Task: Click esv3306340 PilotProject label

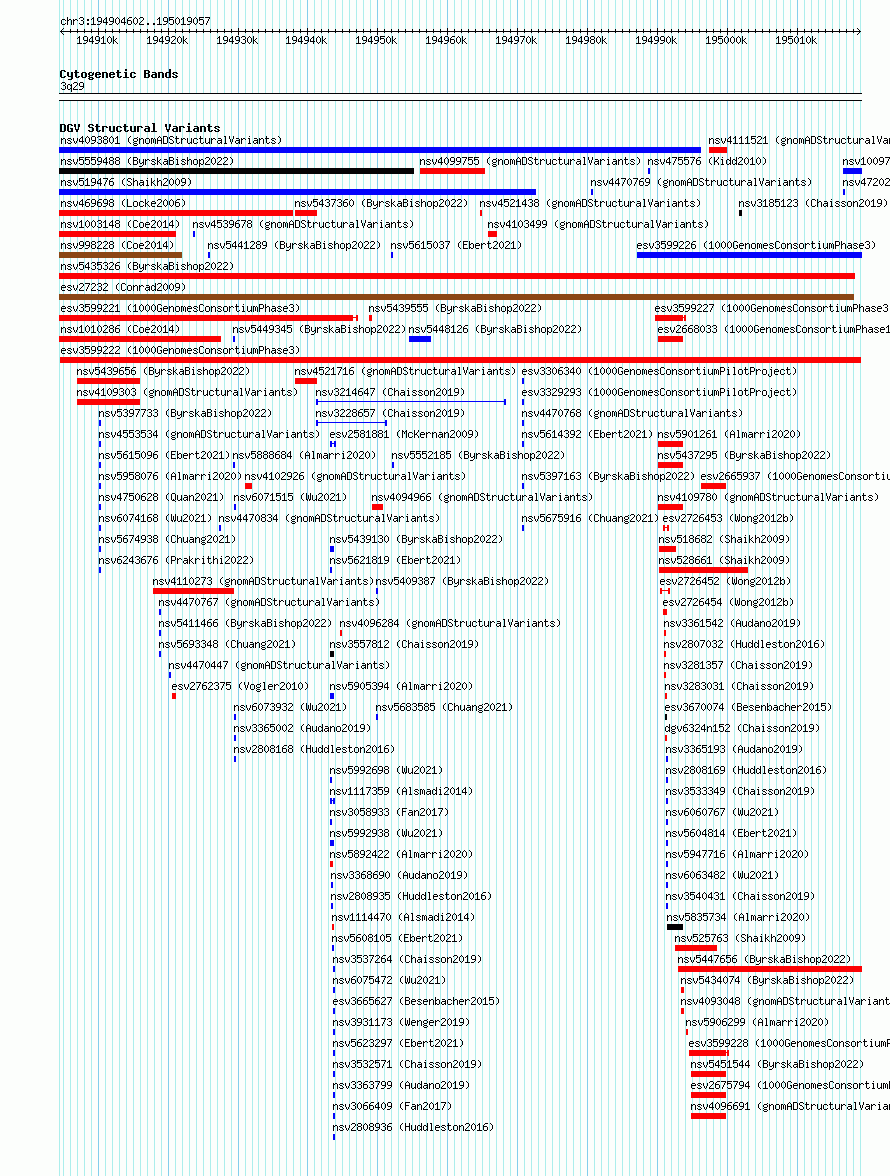Action: (659, 371)
